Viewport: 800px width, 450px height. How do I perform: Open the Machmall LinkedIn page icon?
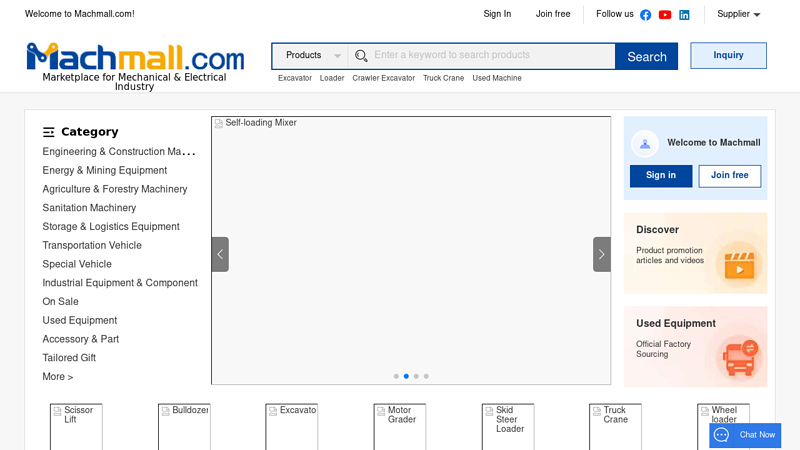tap(684, 15)
